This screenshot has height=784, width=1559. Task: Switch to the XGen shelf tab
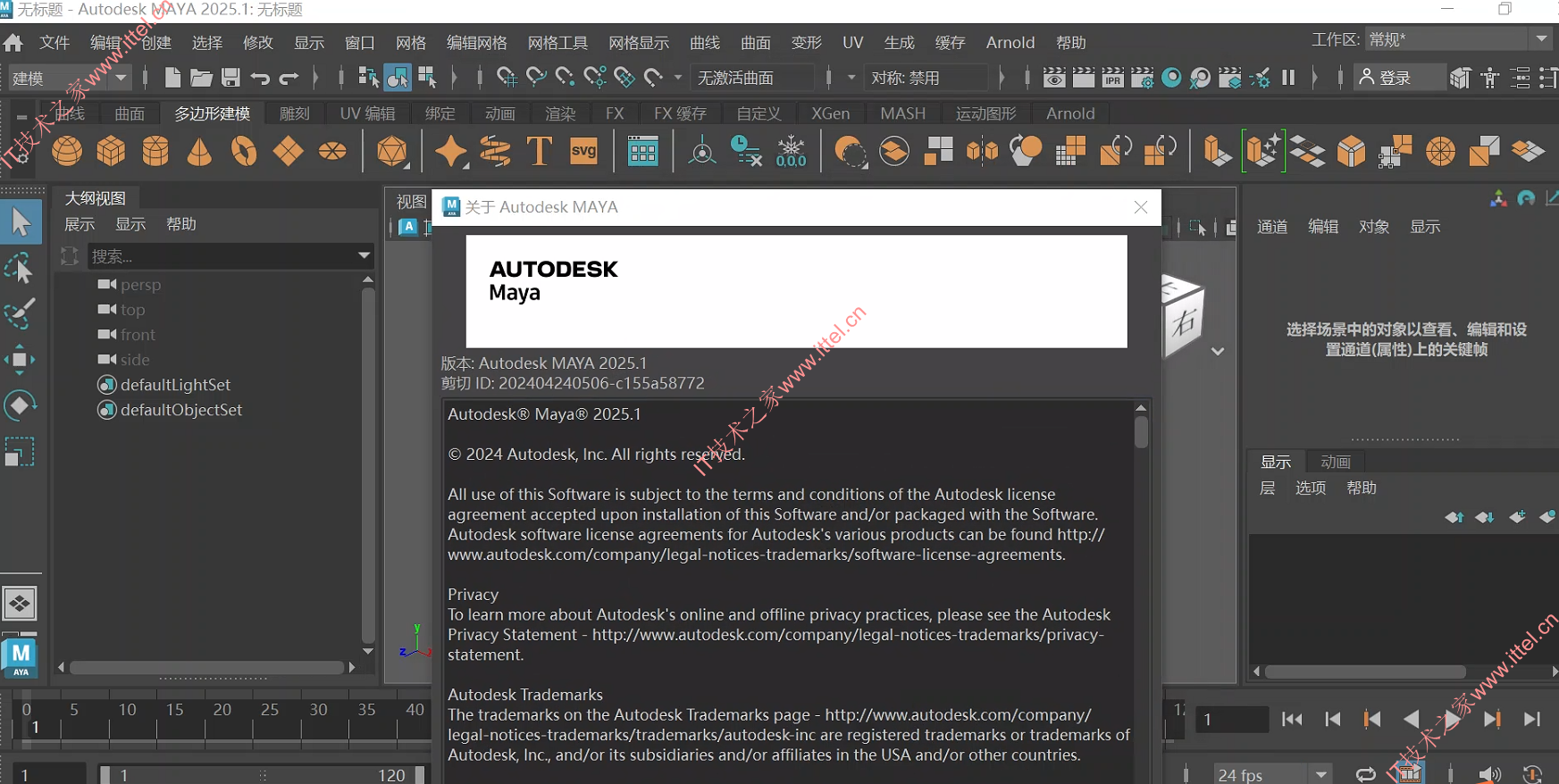[x=830, y=113]
